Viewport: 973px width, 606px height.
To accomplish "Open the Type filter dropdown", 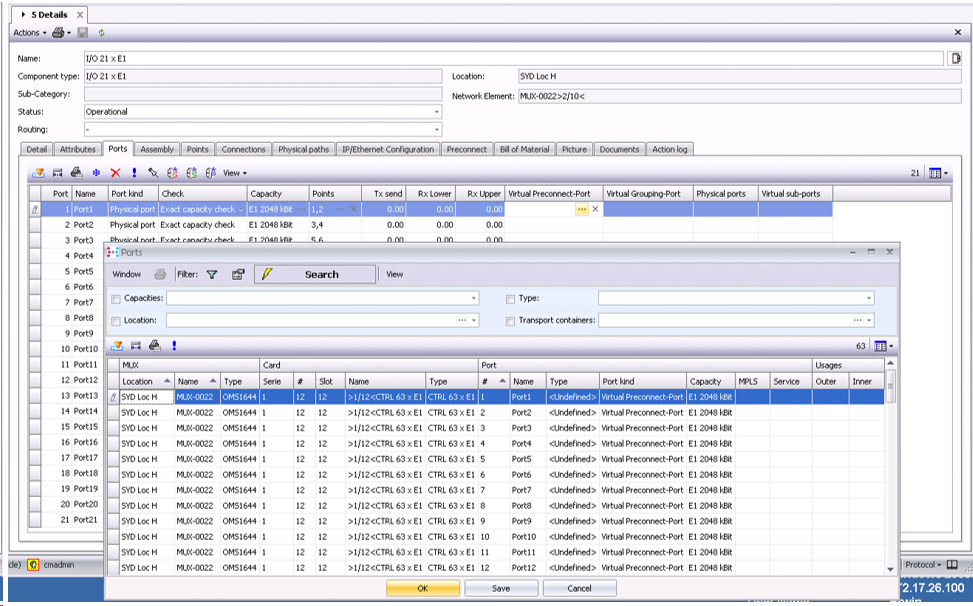I will pos(868,298).
